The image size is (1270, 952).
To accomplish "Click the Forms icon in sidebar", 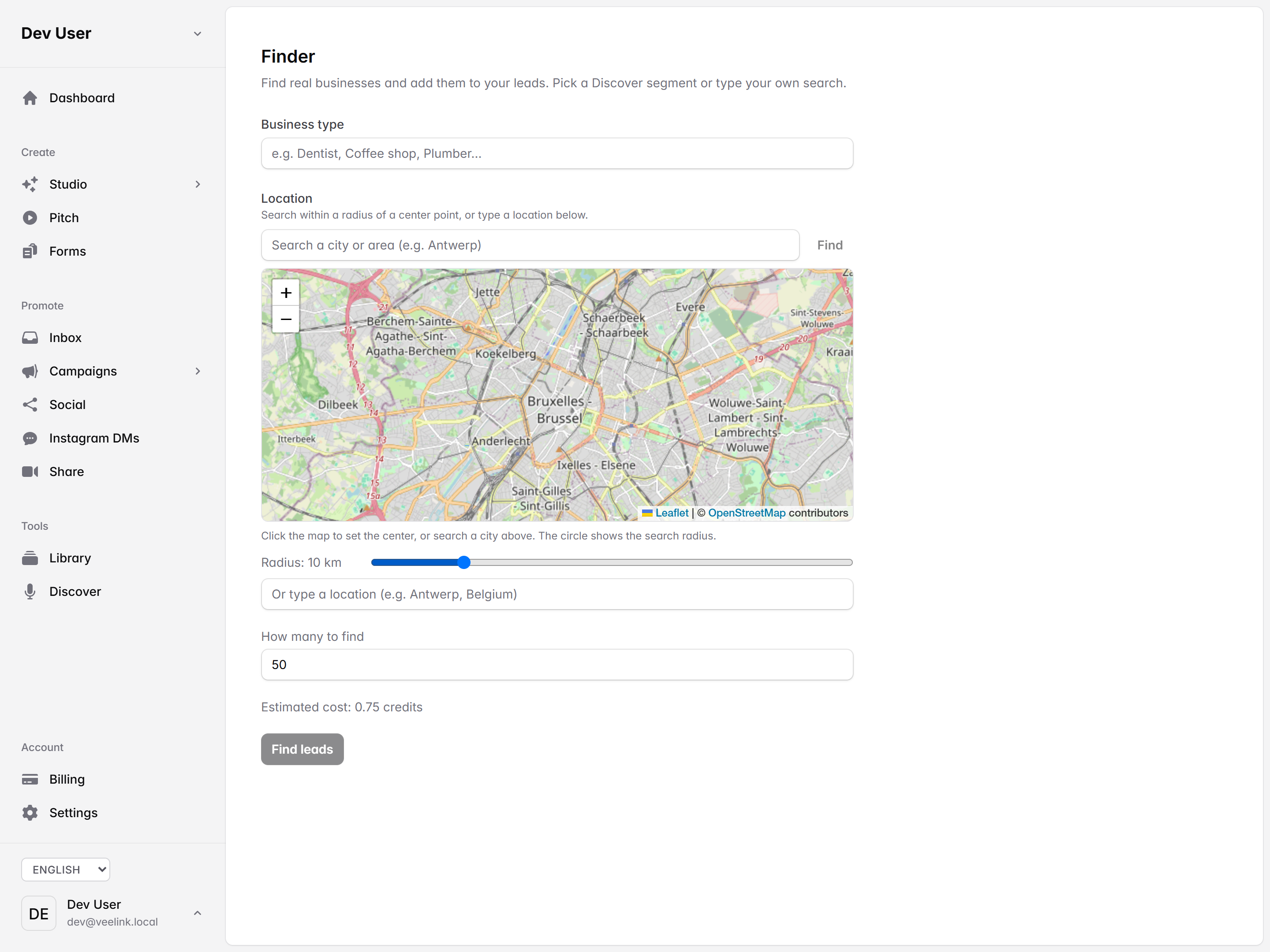I will (30, 251).
